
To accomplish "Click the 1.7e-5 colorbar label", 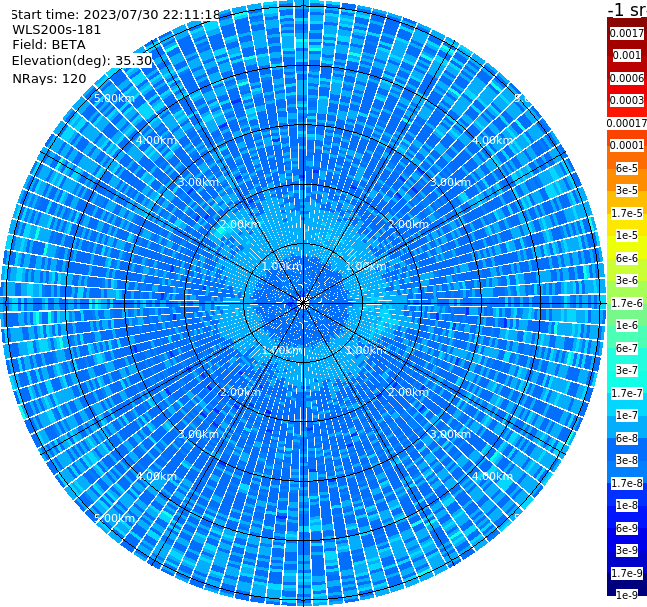I will [627, 213].
